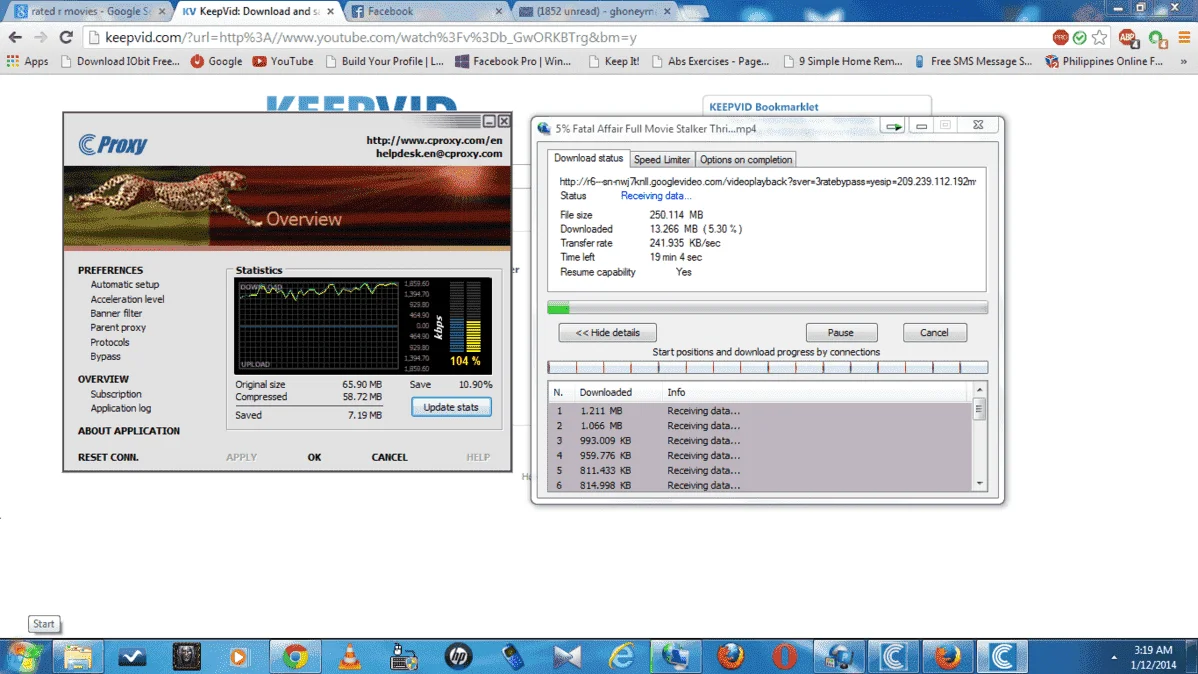Reload the KeepVid page
This screenshot has width=1198, height=674.
[x=66, y=37]
